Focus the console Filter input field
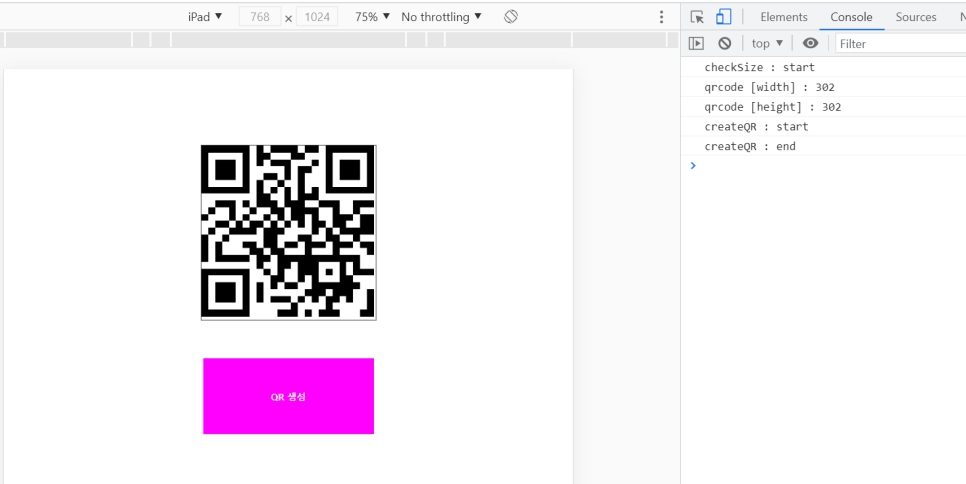Viewport: 966px width, 484px height. [901, 43]
